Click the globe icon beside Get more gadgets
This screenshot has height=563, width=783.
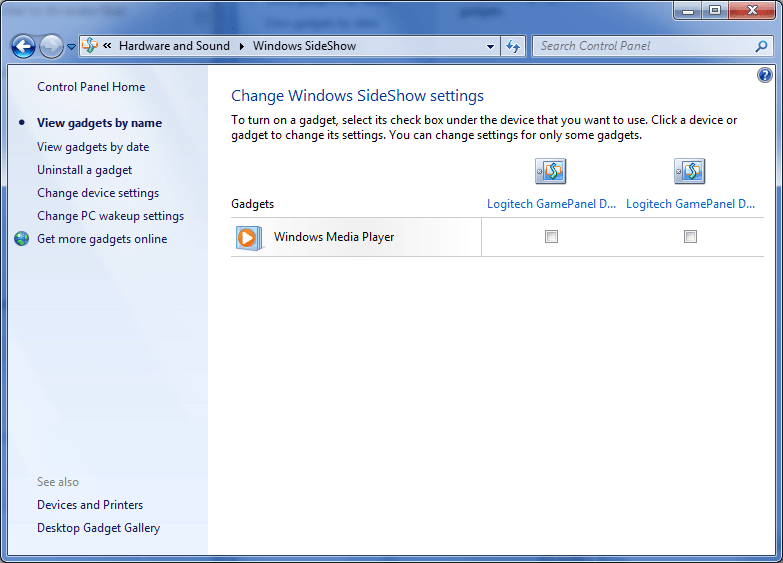[21, 239]
